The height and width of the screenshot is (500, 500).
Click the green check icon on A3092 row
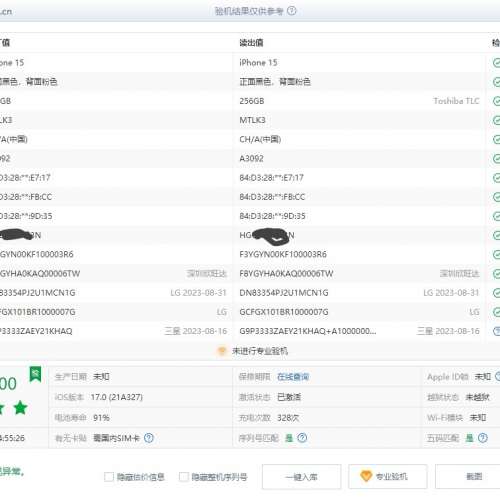click(496, 159)
